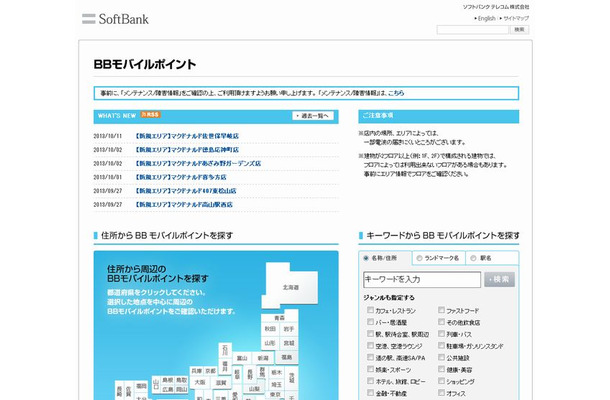Check the 公共施設 genre box
Screen dimensions: 610x400
pyautogui.click(x=441, y=357)
